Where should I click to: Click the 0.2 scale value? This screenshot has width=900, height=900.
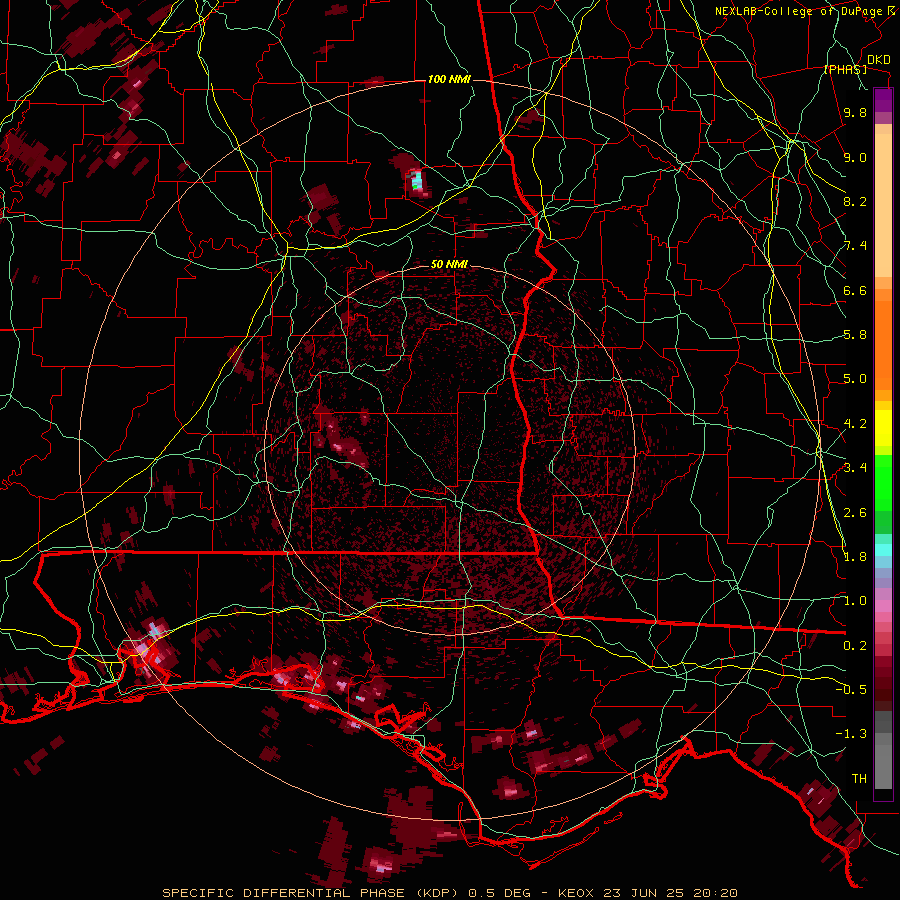click(855, 646)
